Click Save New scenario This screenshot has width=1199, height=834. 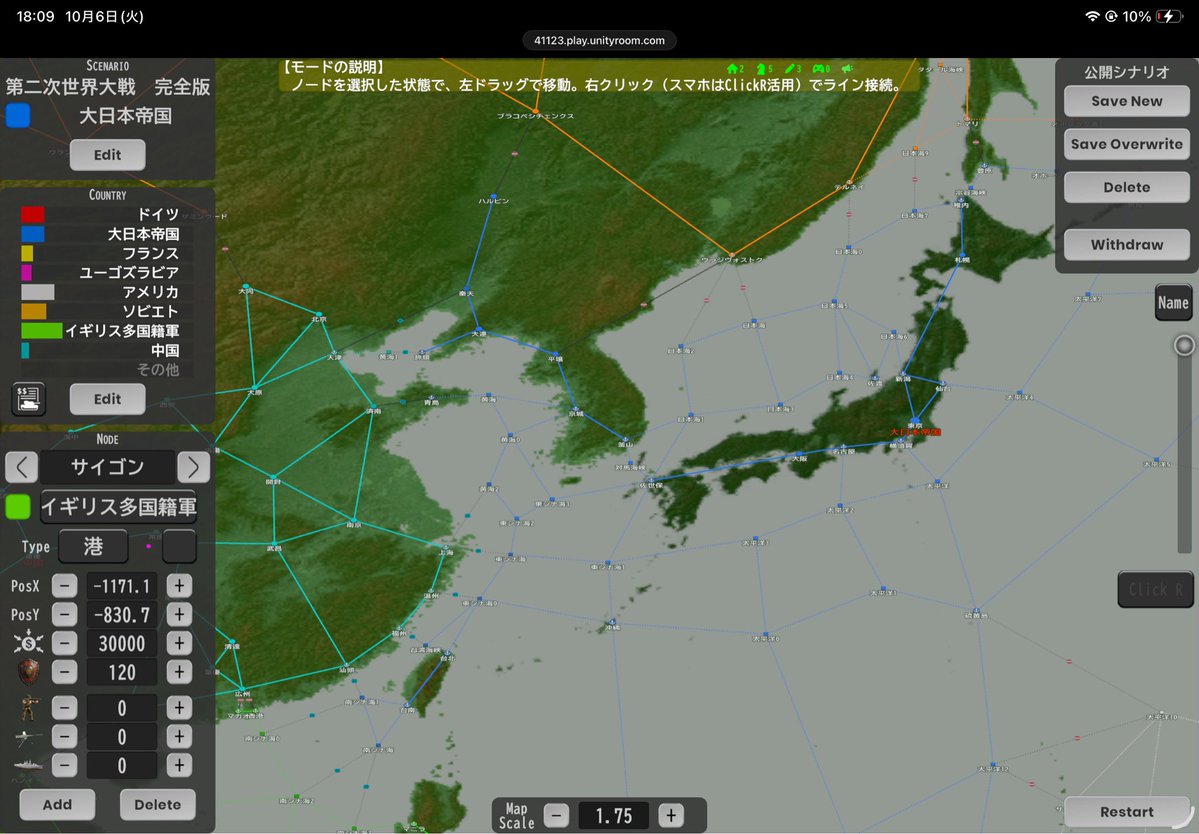coord(1126,101)
